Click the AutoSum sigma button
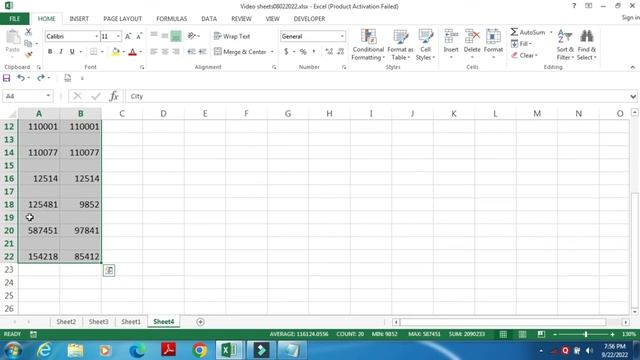 tap(527, 32)
